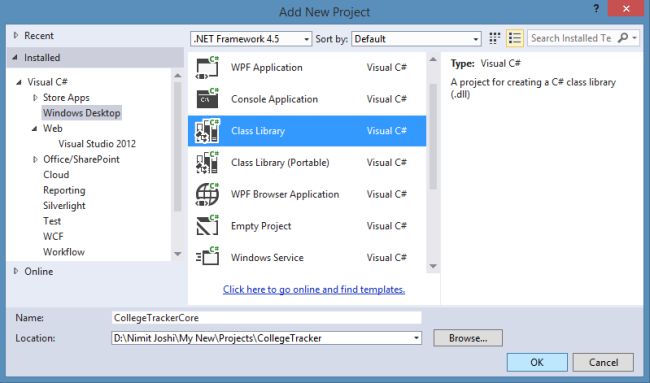Expand the Office/SharePoint tree node

tap(35, 160)
